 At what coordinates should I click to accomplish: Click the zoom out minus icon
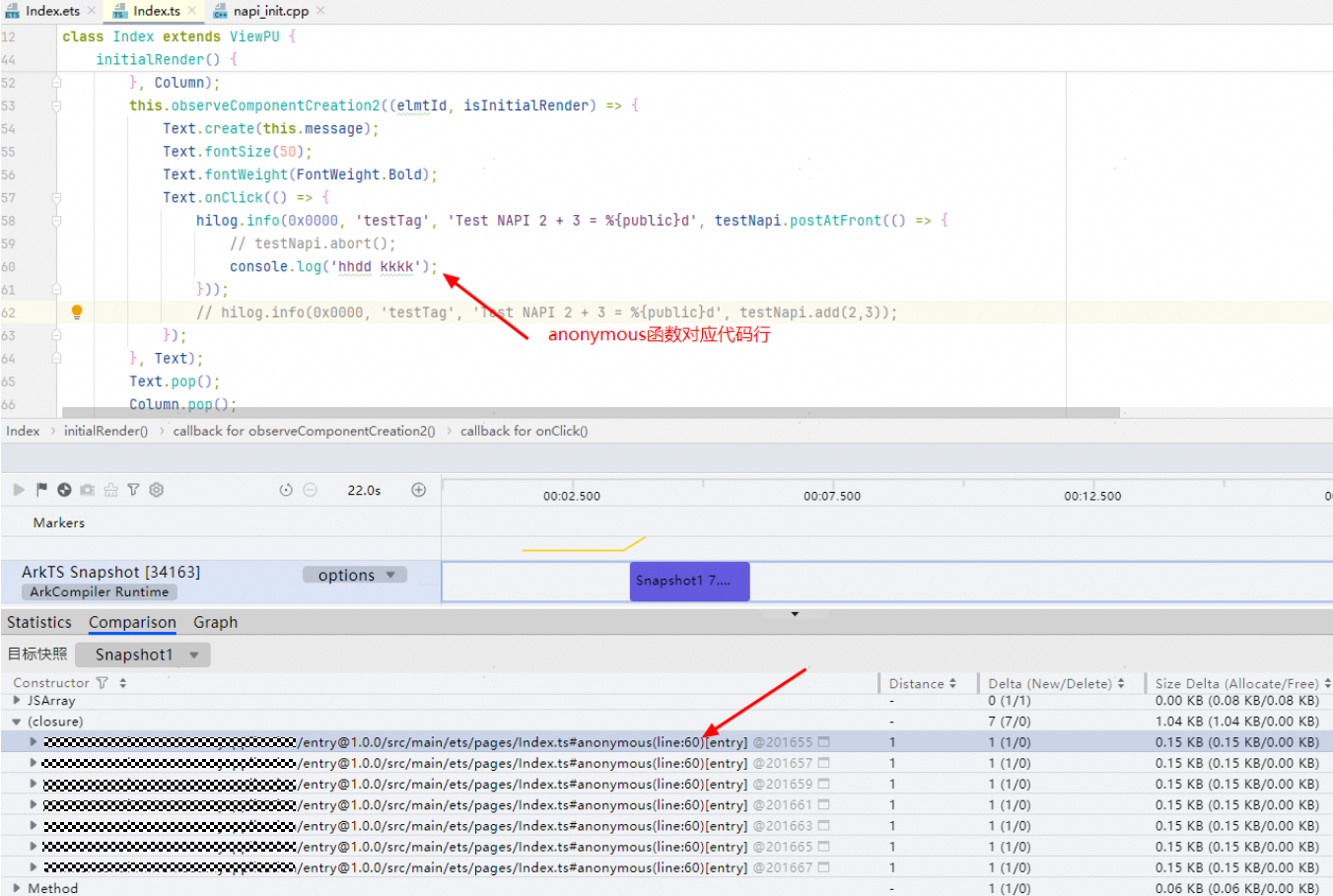click(x=310, y=490)
